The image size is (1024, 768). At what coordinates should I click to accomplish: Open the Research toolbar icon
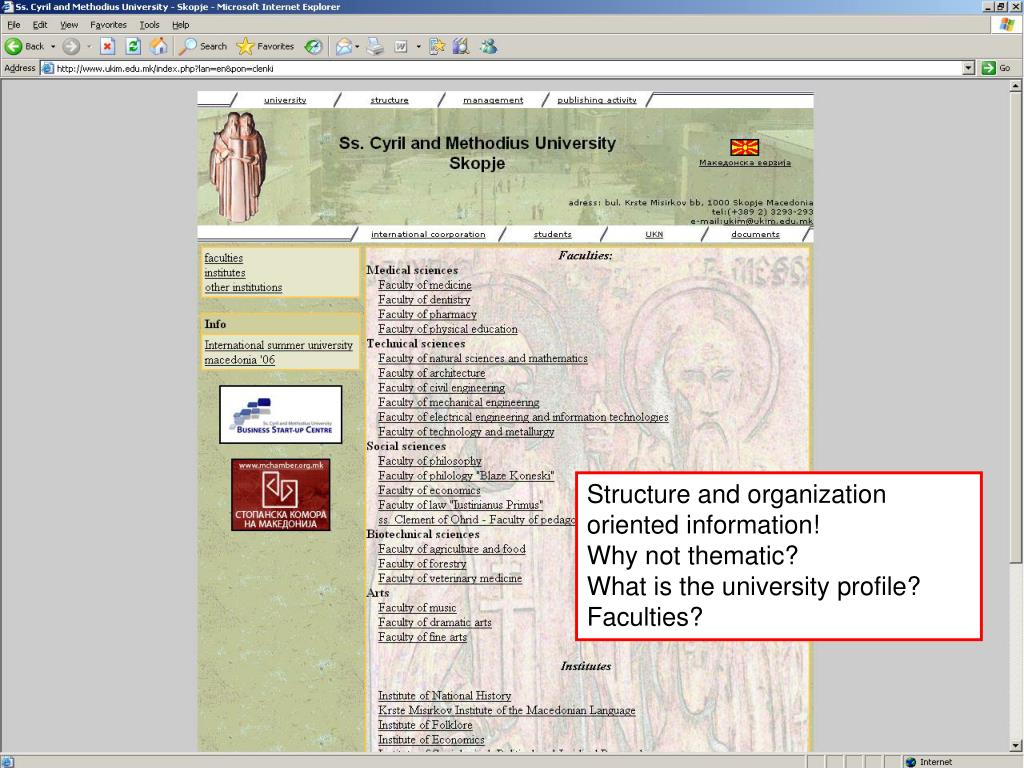(x=461, y=46)
